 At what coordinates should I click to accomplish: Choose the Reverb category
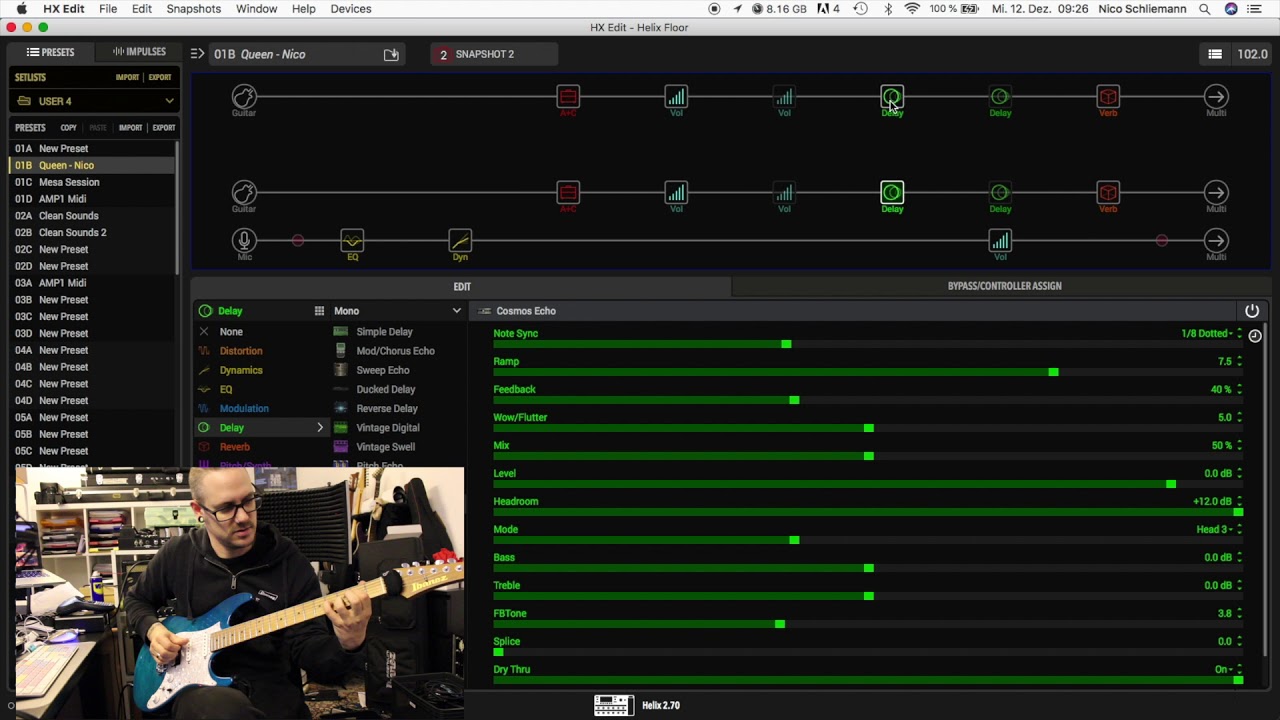point(234,447)
